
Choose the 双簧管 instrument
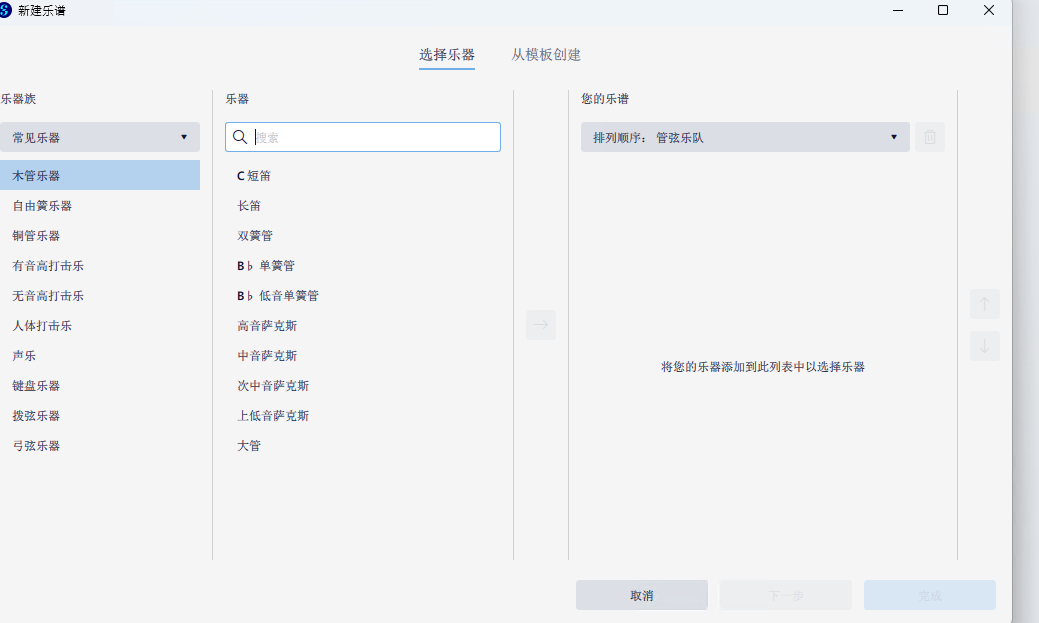(x=362, y=235)
